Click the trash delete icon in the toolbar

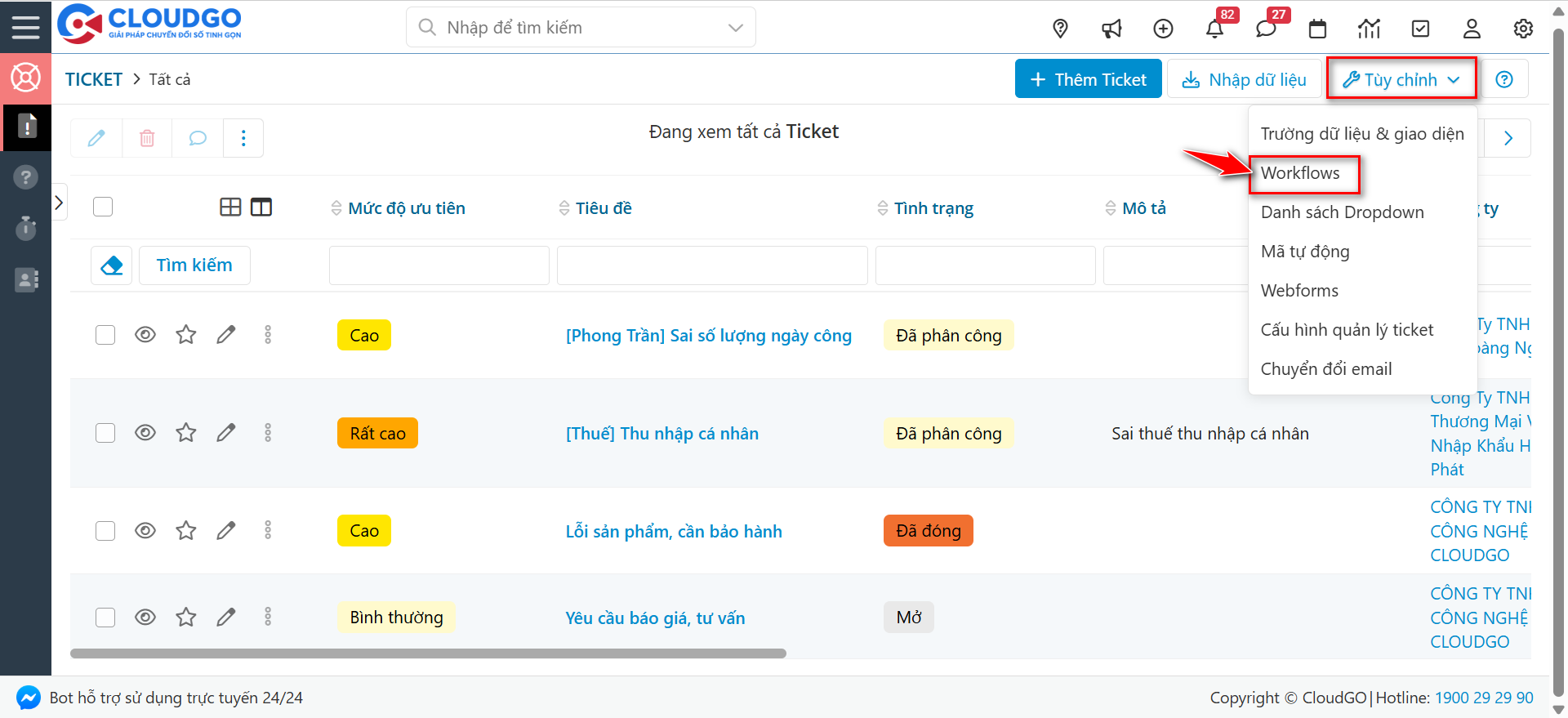pos(147,138)
